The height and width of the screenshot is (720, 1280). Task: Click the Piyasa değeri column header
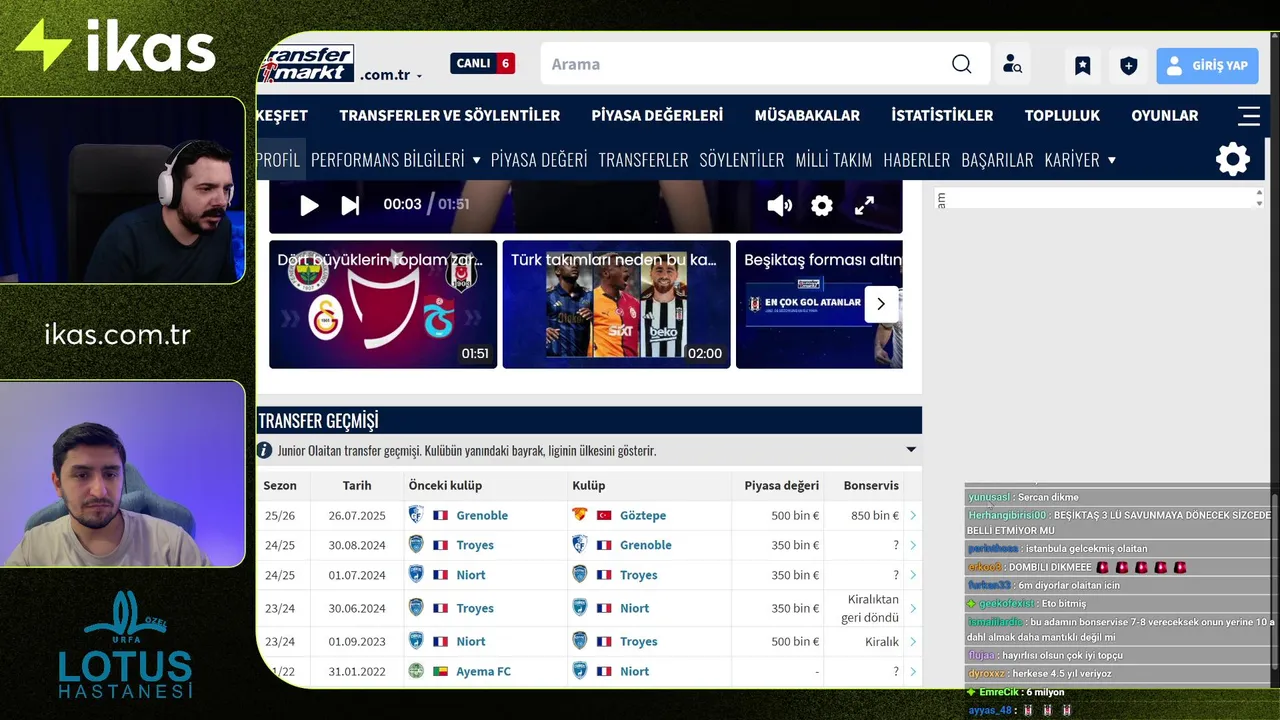(782, 485)
